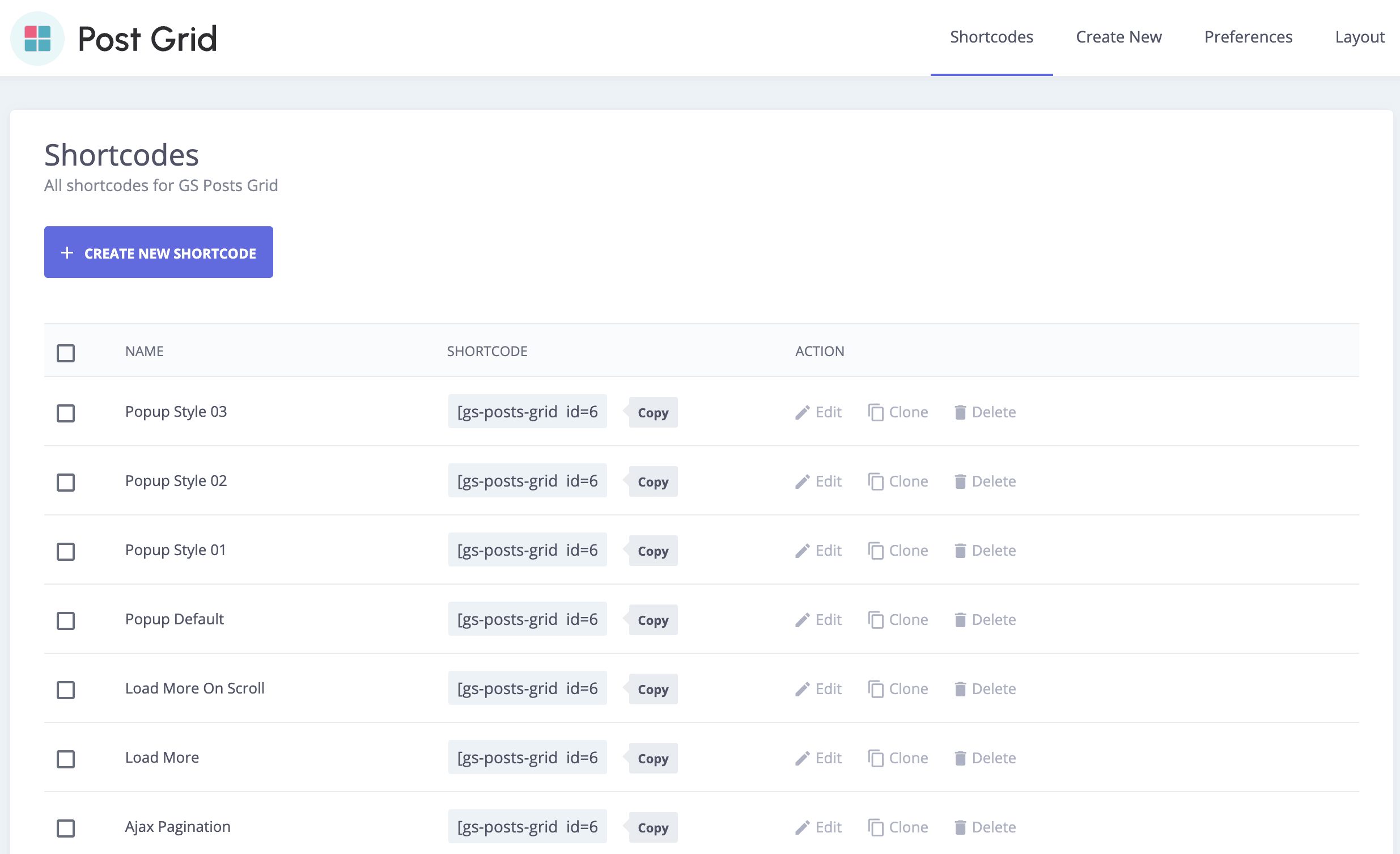Click the edit pencil icon for Popup Style 02
1400x854 pixels.
coord(802,481)
